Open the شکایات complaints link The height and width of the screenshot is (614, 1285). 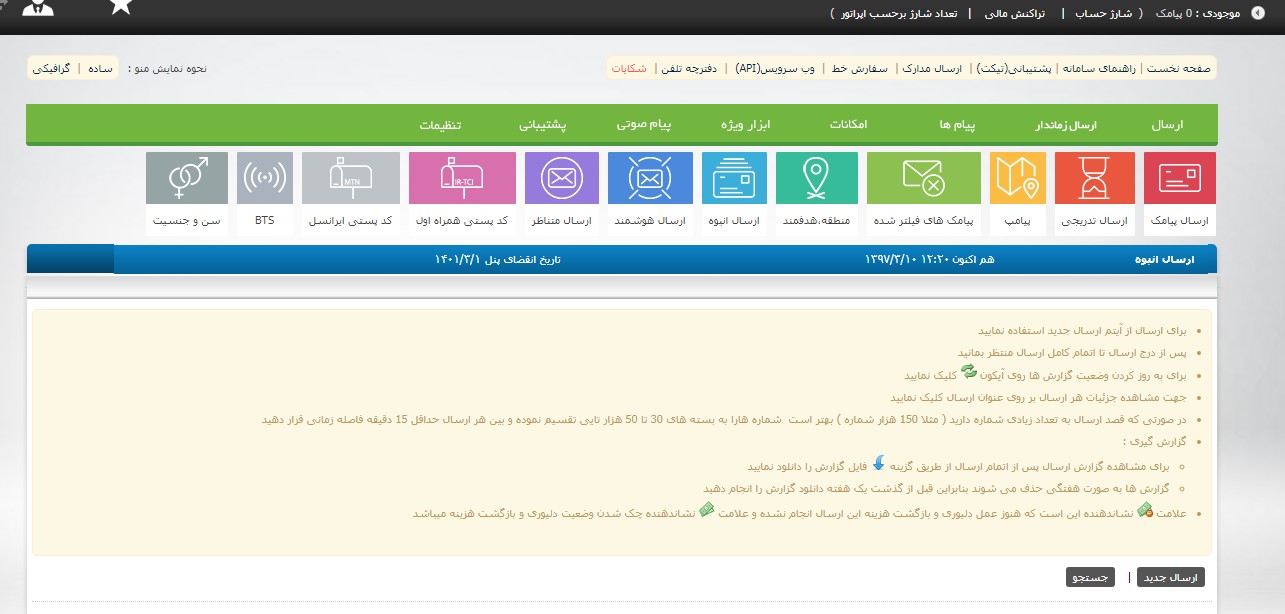point(628,69)
